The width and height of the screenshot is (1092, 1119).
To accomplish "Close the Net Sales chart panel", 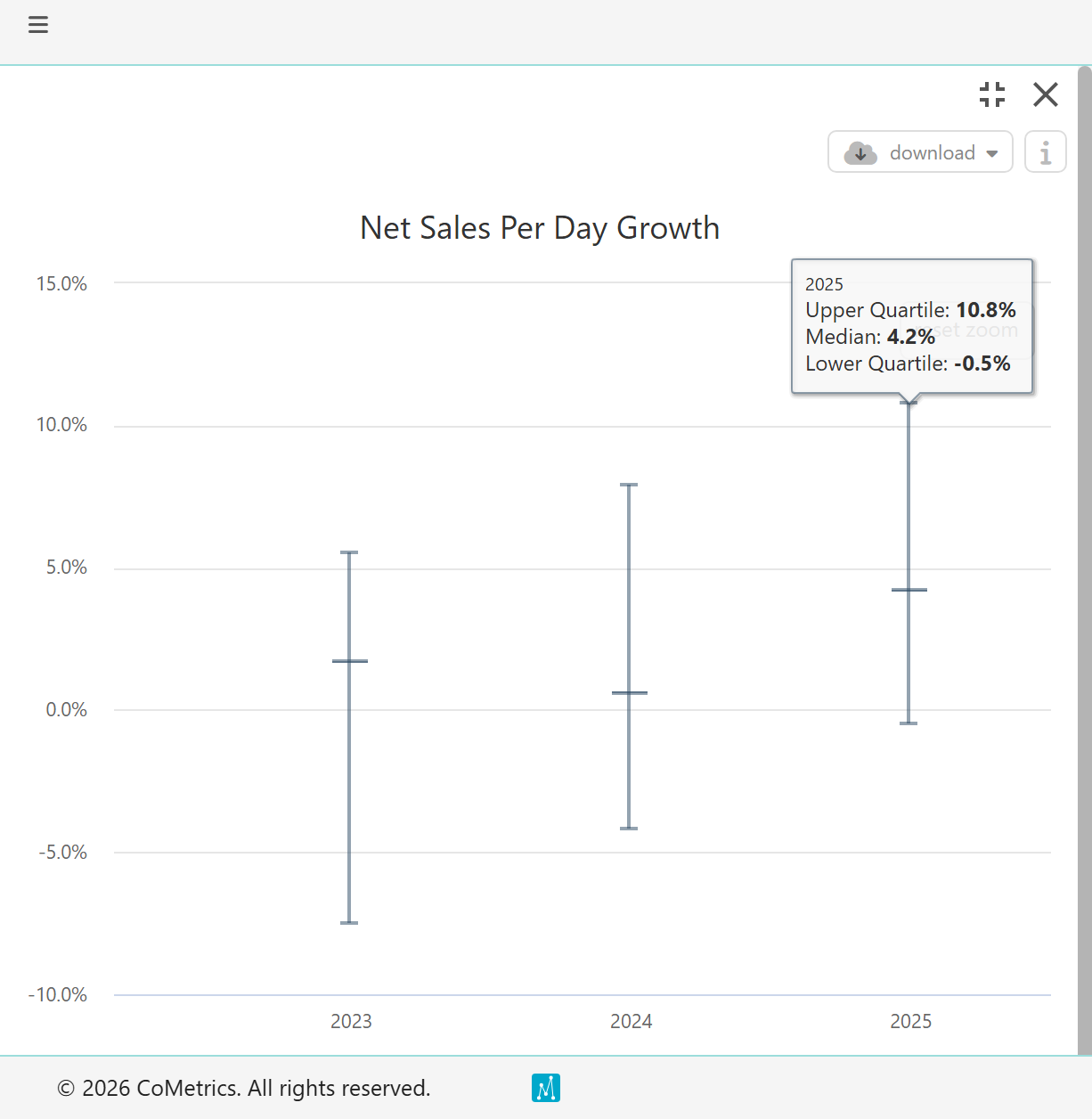I will point(1045,94).
